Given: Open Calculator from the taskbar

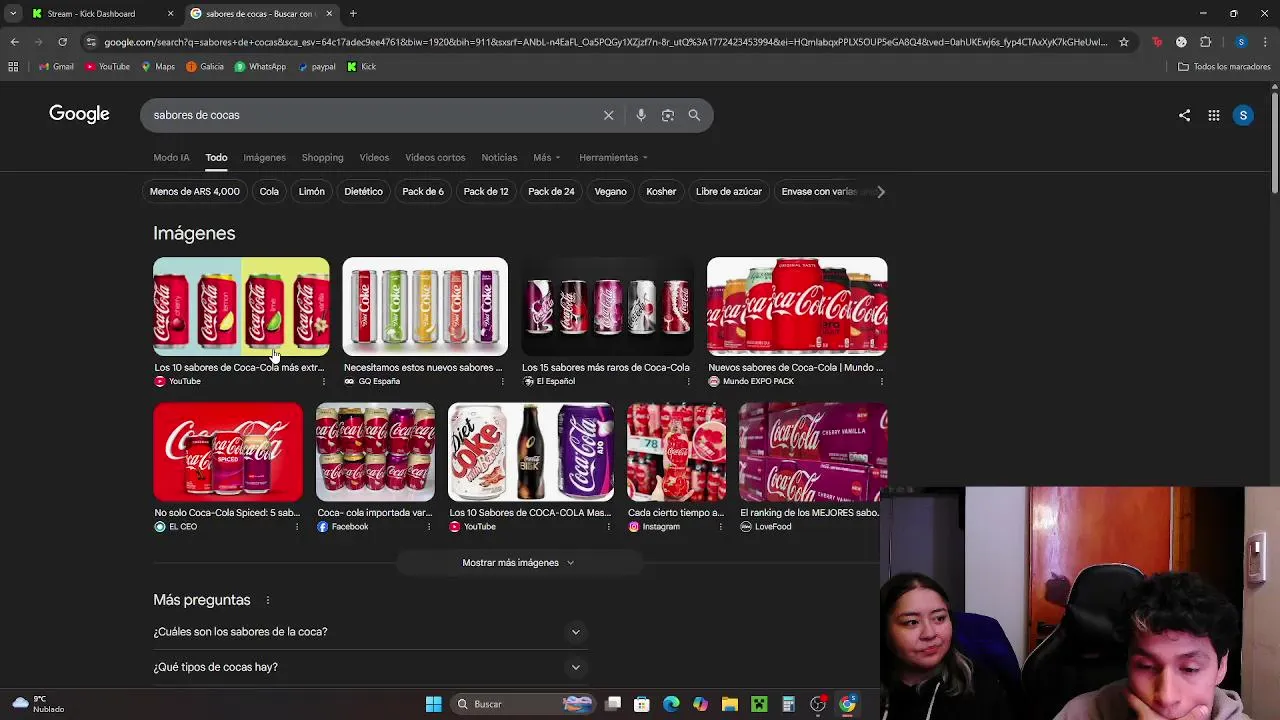Looking at the screenshot, I should 788,704.
